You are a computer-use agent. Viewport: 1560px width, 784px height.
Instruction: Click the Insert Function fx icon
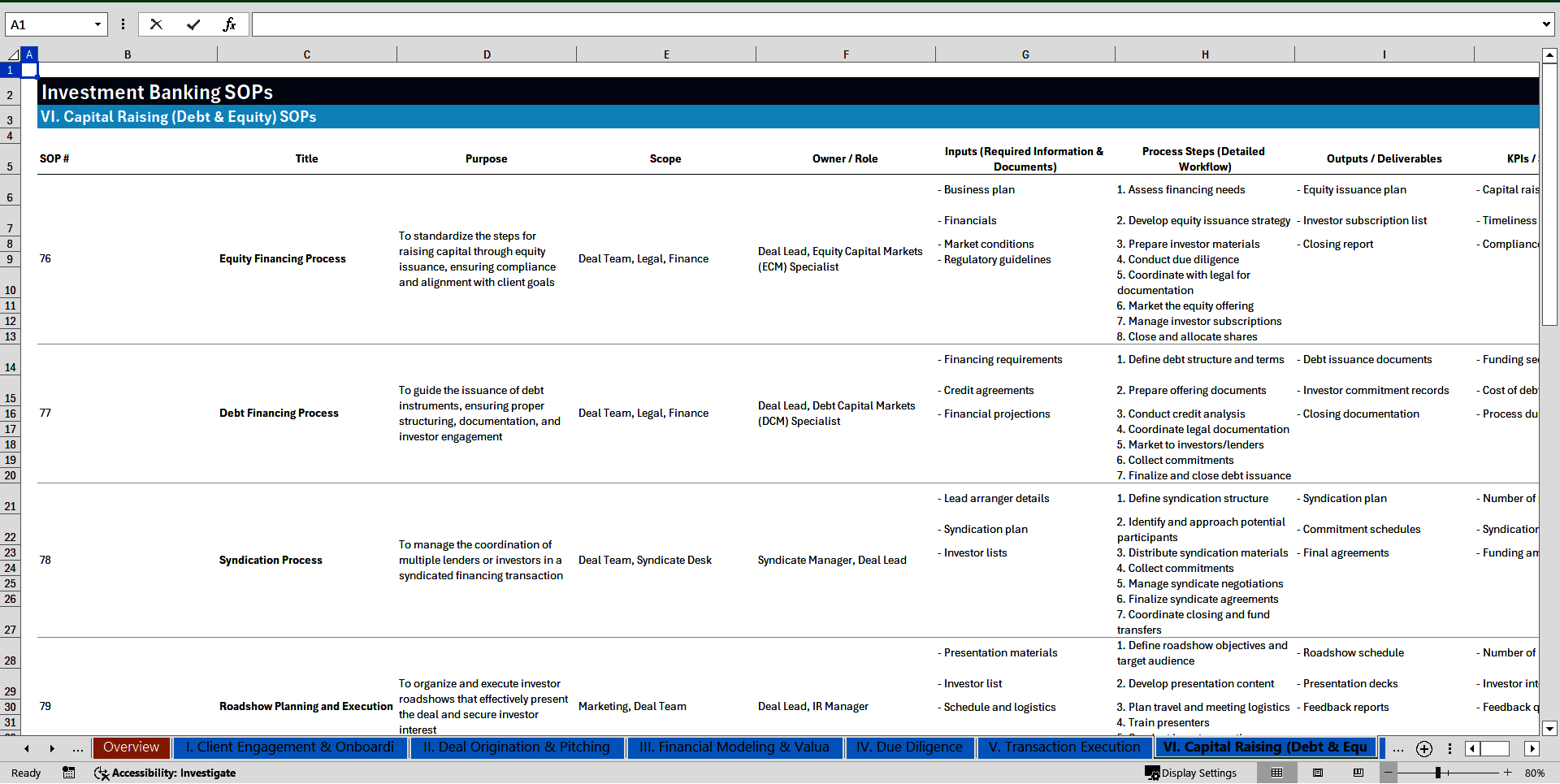click(x=229, y=24)
